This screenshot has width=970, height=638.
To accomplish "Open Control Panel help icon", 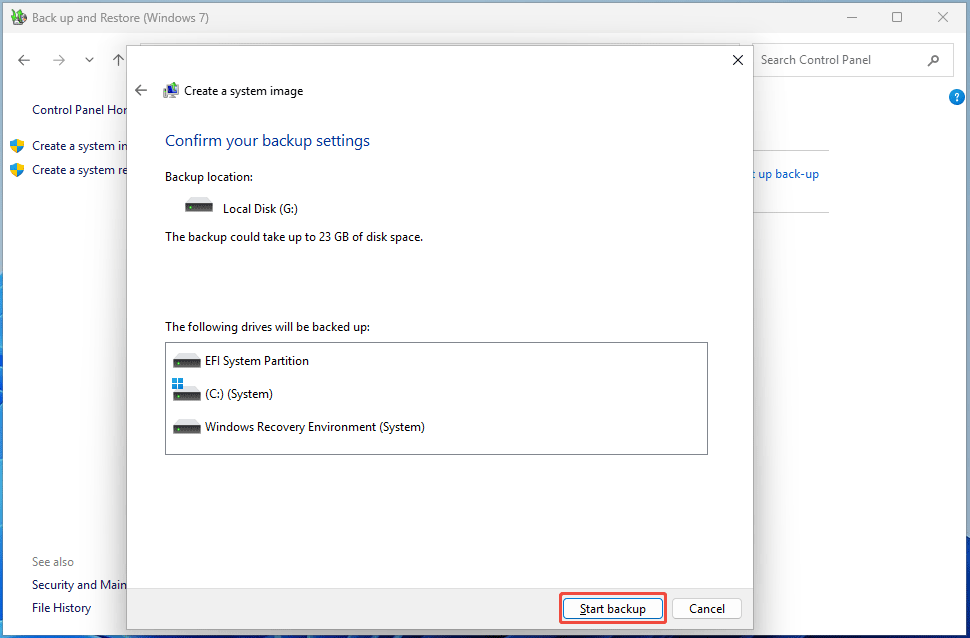I will (x=956, y=97).
